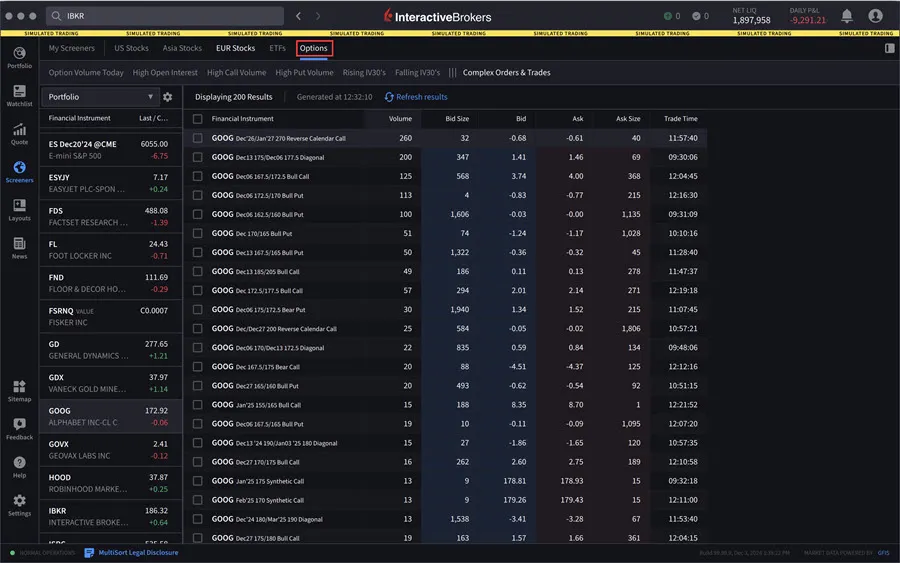Screen dimensions: 900x563
Task: Check the GOOG Dec06 162.5/160 Bull Put checkbox
Action: coord(197,214)
